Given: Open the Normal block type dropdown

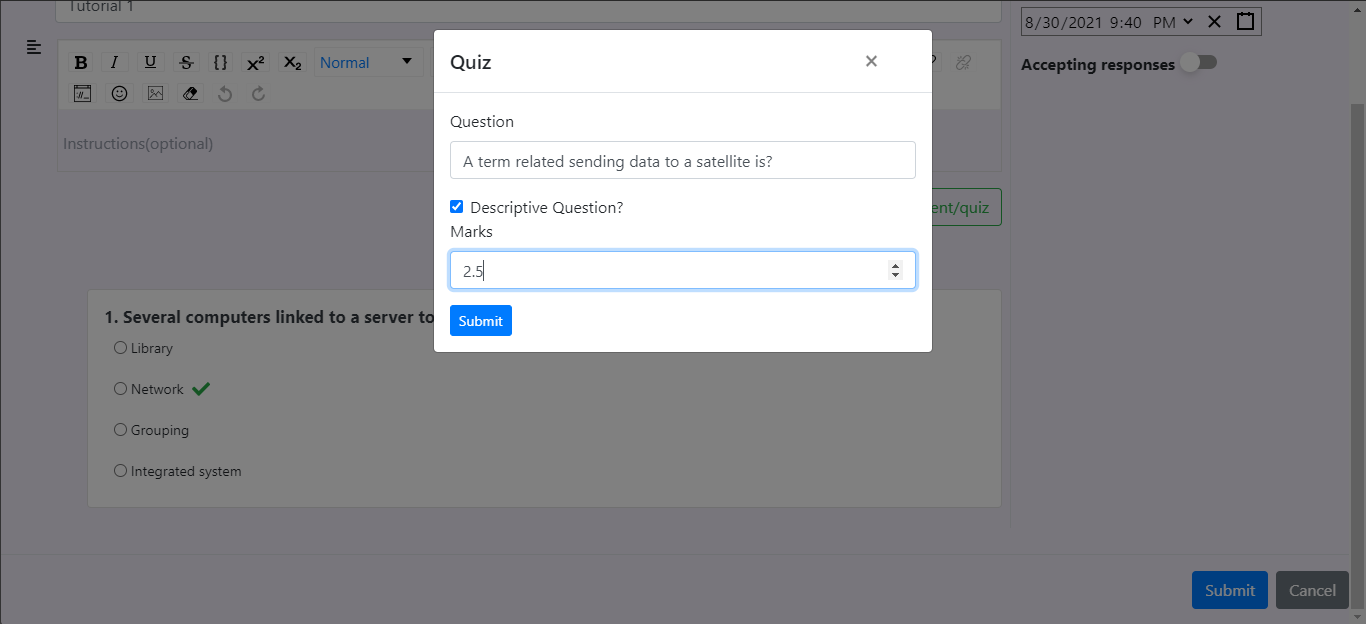Looking at the screenshot, I should click(366, 62).
